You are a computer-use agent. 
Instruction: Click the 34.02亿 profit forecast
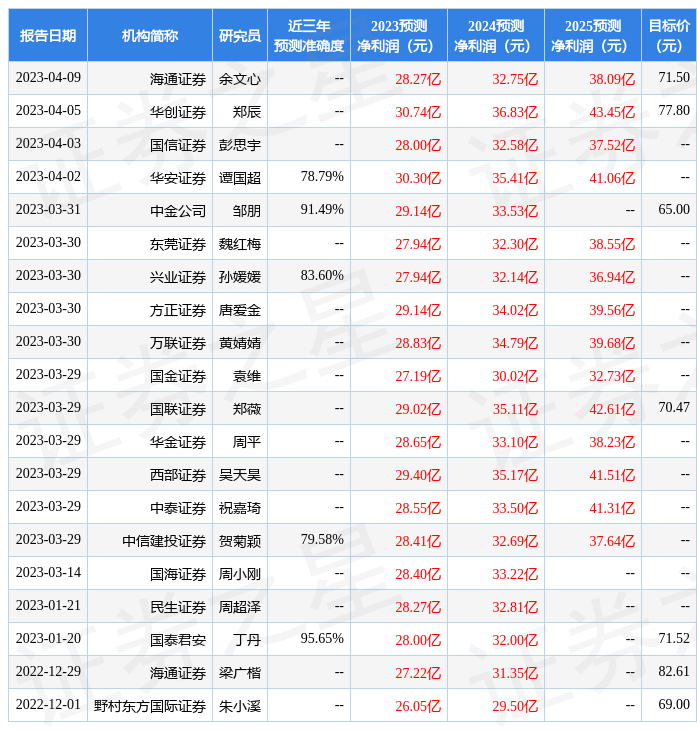tap(515, 311)
